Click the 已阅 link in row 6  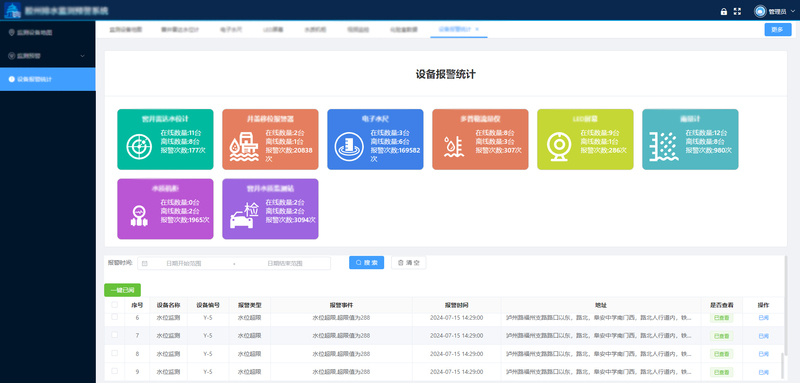point(763,318)
